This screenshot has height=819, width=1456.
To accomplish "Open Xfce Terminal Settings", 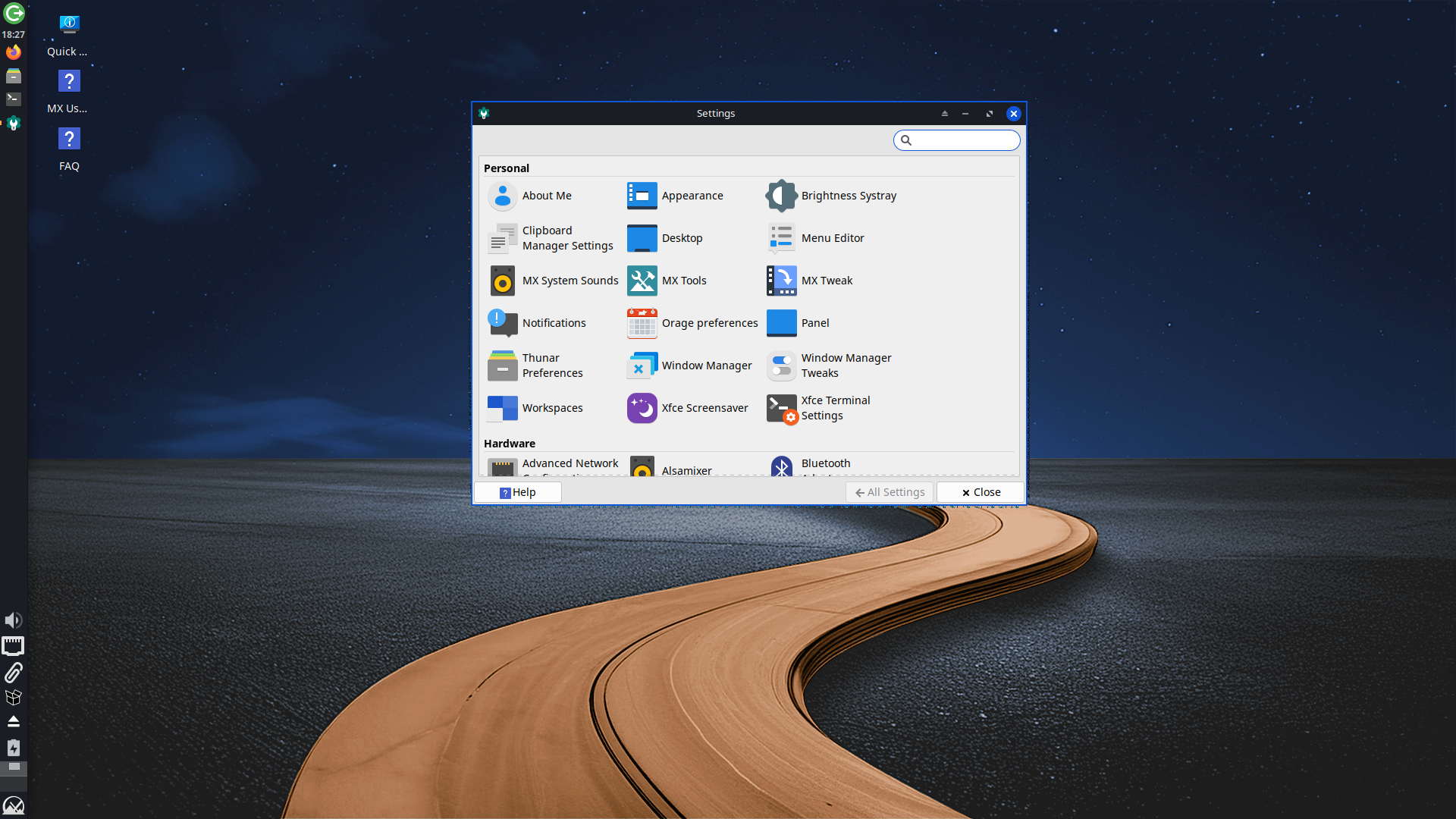I will pyautogui.click(x=818, y=408).
